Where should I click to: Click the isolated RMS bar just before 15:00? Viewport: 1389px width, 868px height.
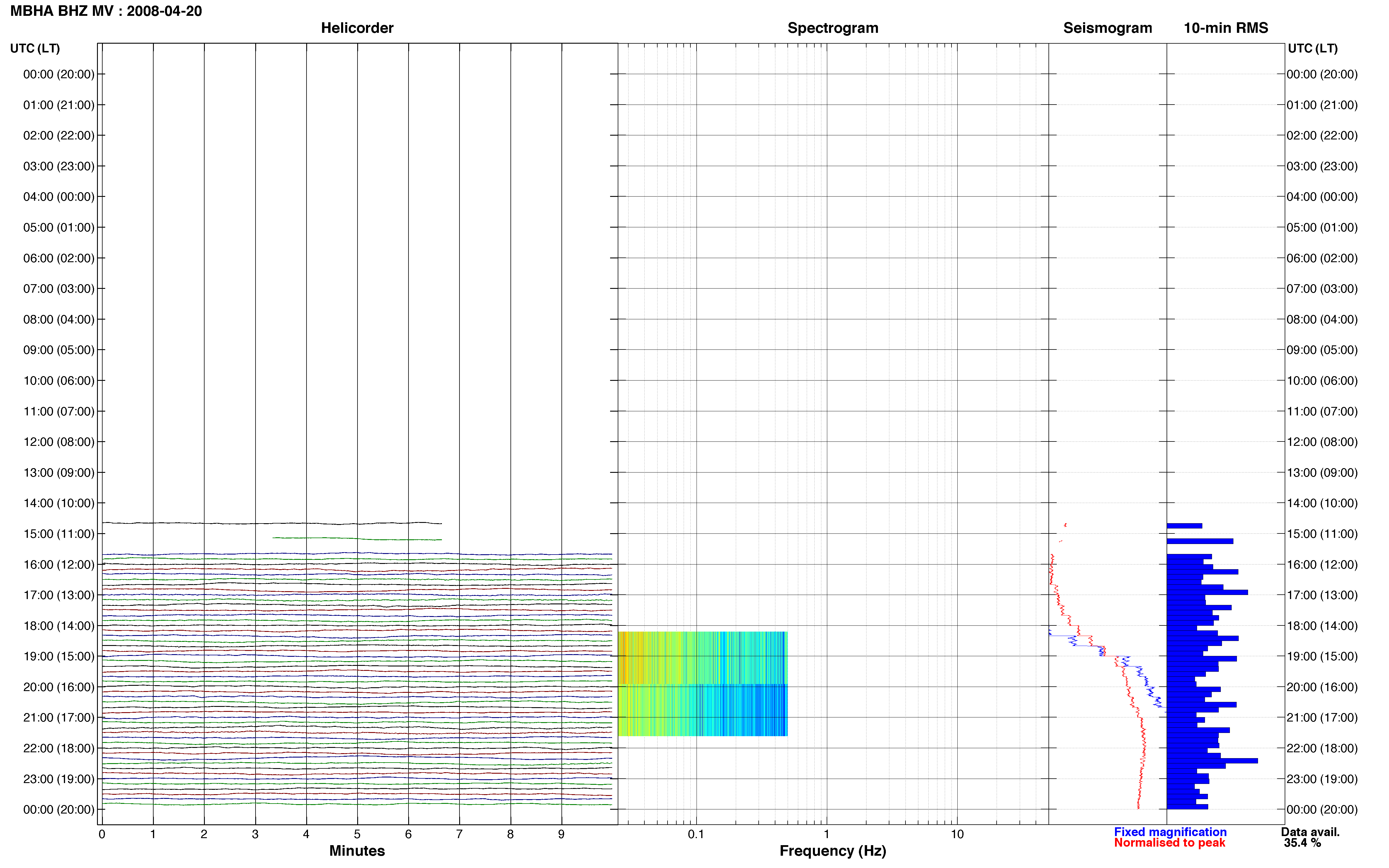click(x=1184, y=526)
